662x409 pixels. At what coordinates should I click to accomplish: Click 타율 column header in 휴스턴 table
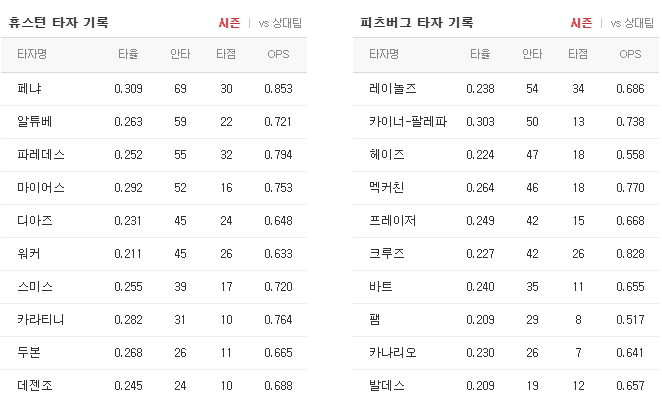(128, 54)
